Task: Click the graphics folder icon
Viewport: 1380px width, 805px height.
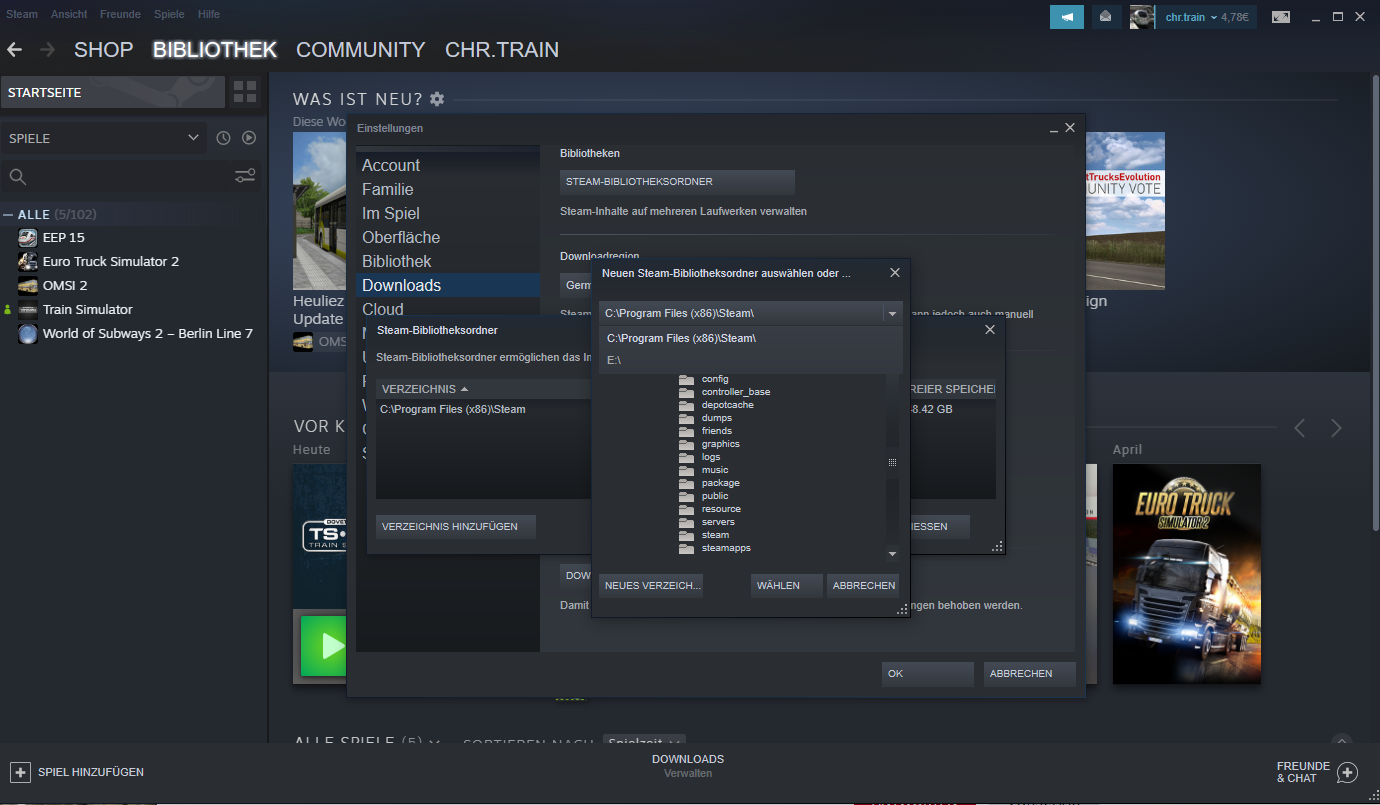Action: (x=686, y=444)
